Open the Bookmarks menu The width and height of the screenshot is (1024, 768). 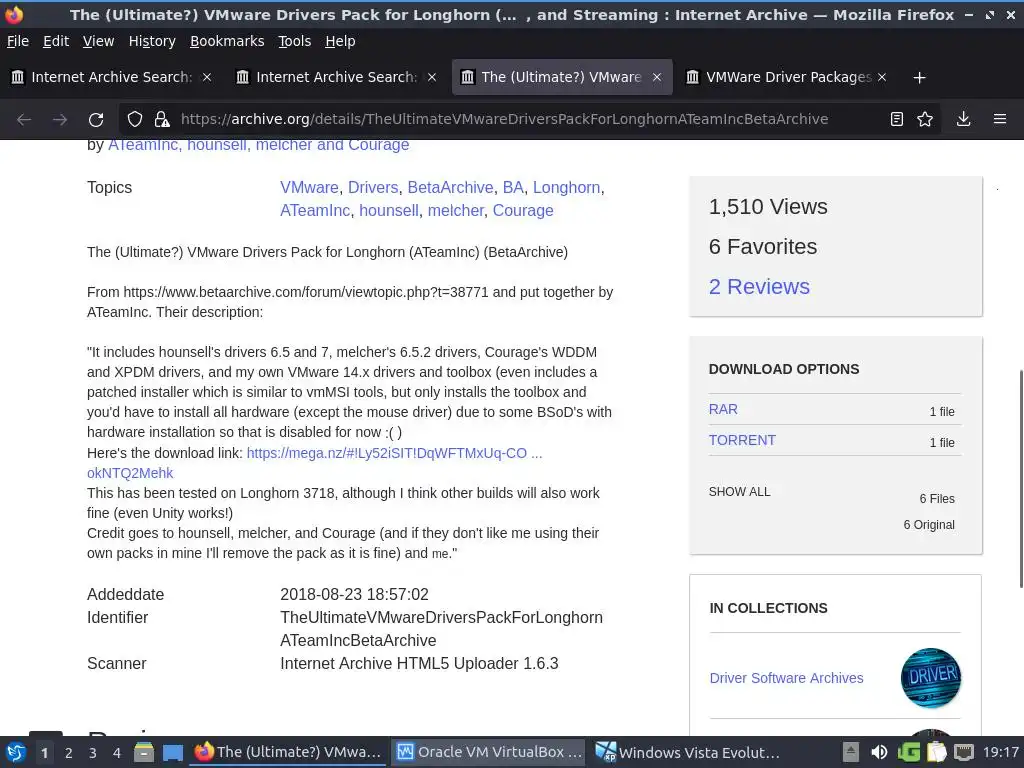click(227, 41)
